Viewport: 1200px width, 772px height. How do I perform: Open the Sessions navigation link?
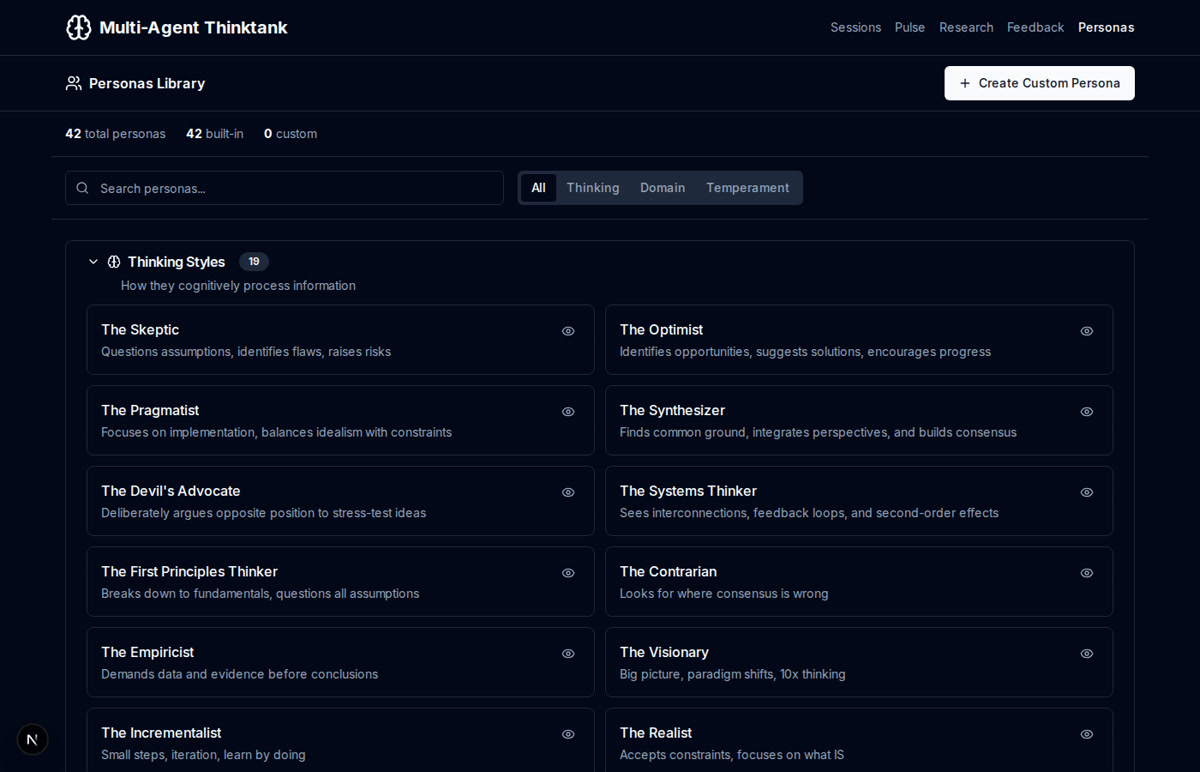[855, 27]
